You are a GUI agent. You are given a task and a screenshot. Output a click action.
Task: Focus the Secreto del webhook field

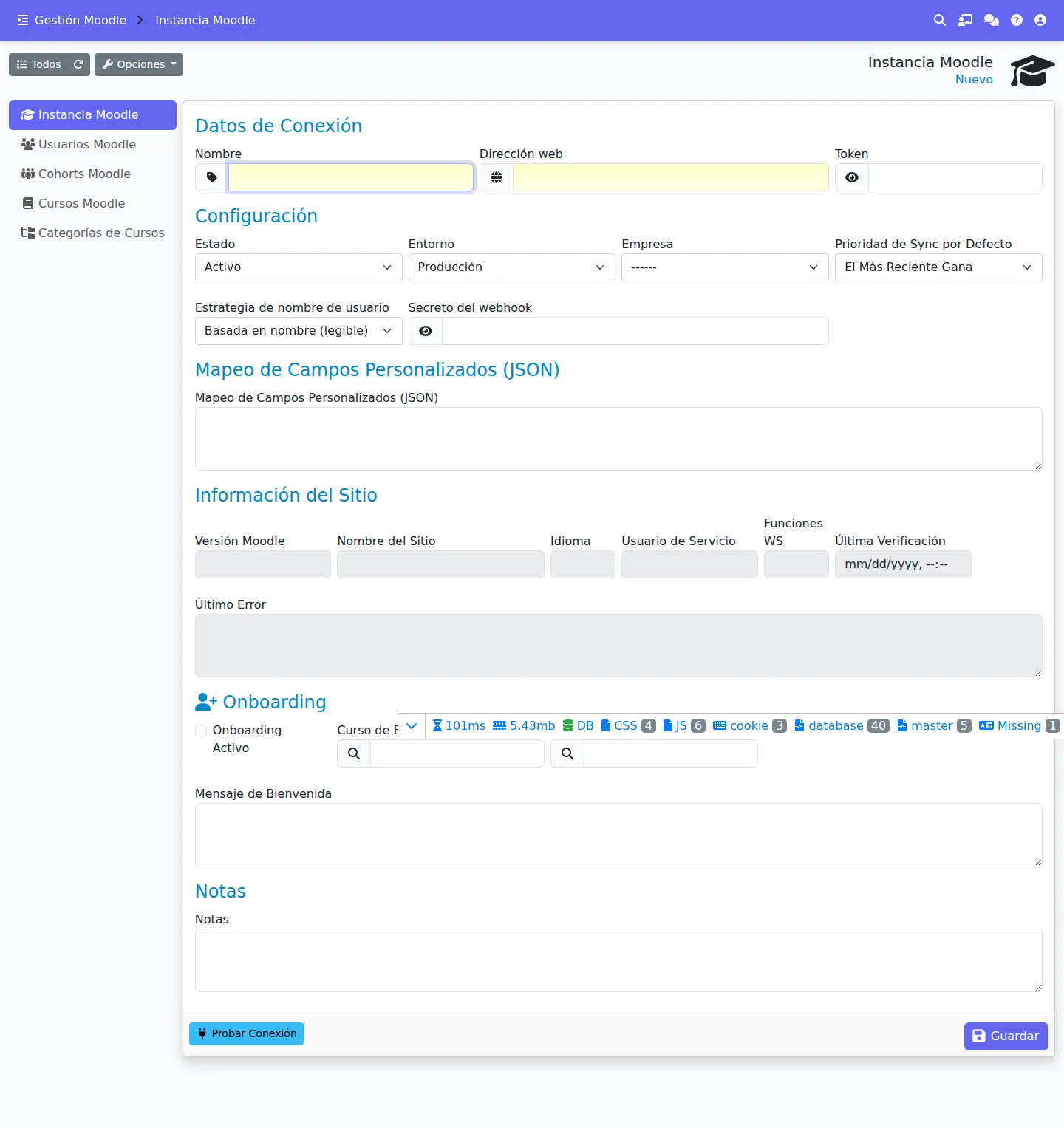[x=635, y=331]
